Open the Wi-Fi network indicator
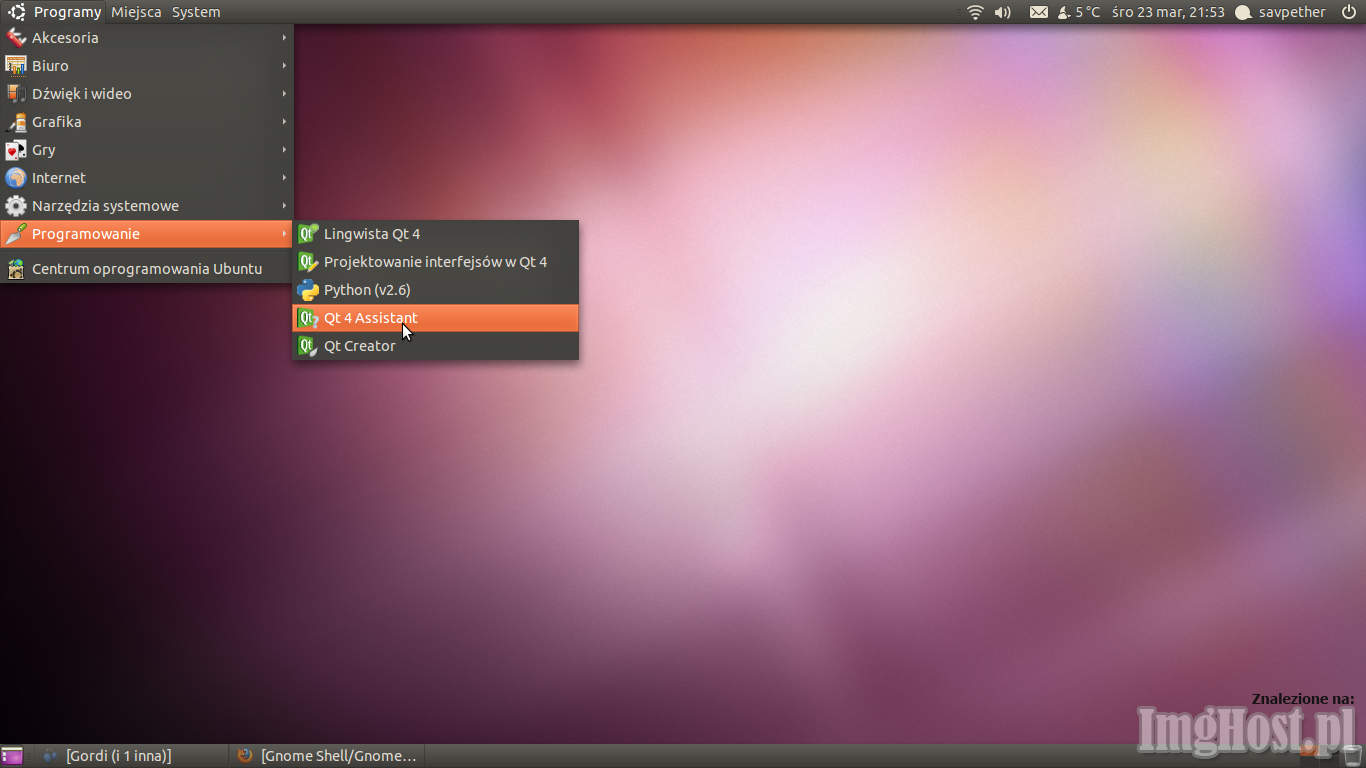Screen dimensions: 1366x768 (975, 12)
